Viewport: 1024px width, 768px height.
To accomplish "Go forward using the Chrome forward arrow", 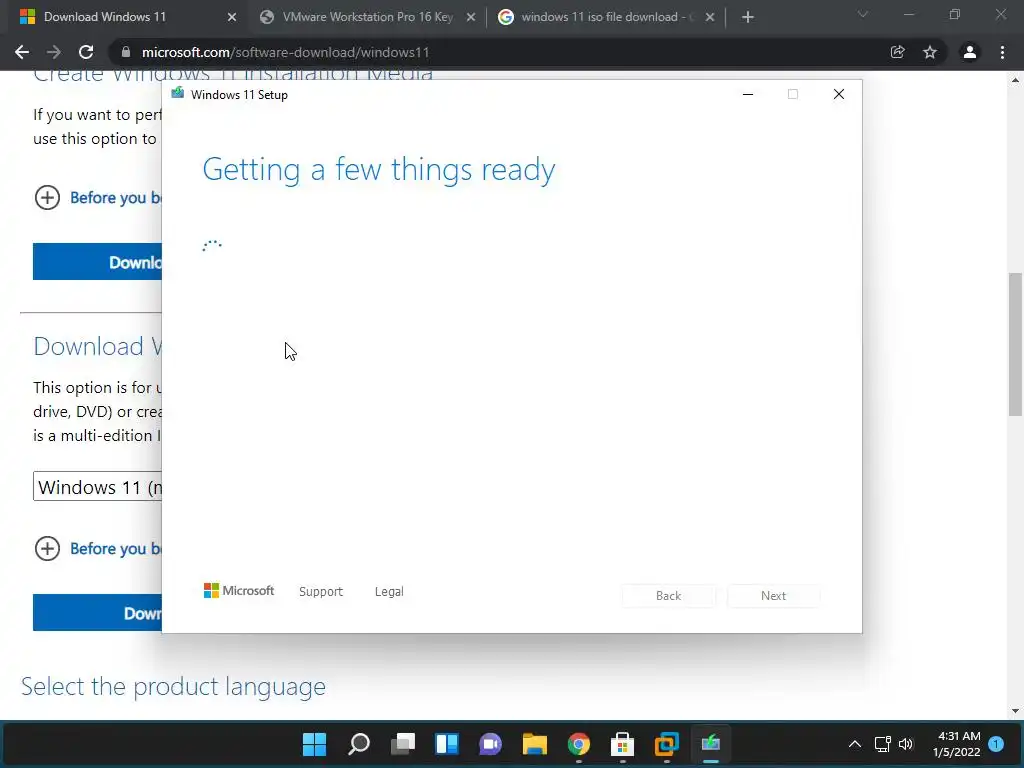I will [x=54, y=52].
